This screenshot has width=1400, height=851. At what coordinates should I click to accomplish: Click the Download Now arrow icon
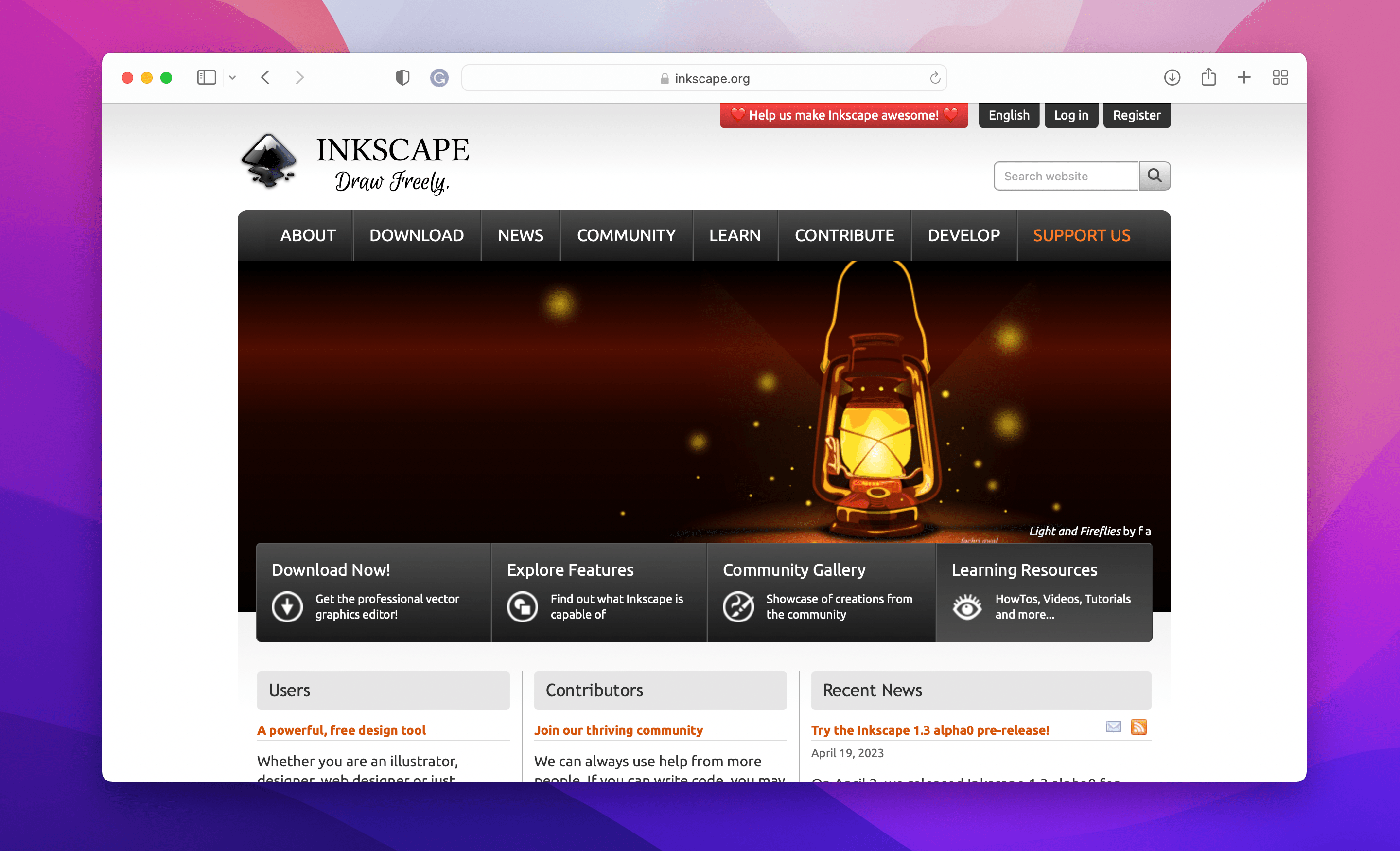(x=287, y=606)
